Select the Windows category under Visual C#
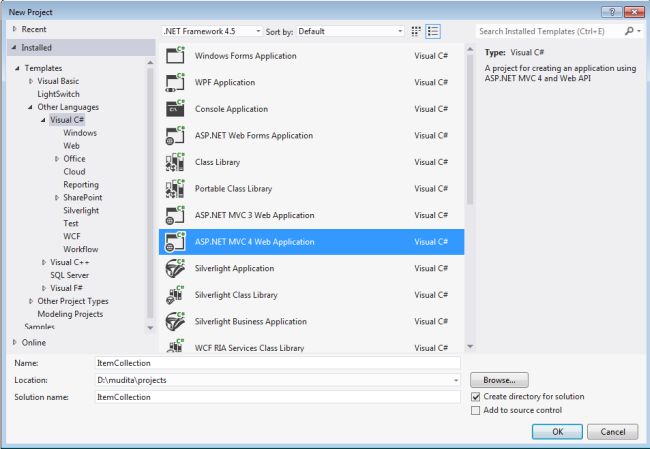 point(80,133)
